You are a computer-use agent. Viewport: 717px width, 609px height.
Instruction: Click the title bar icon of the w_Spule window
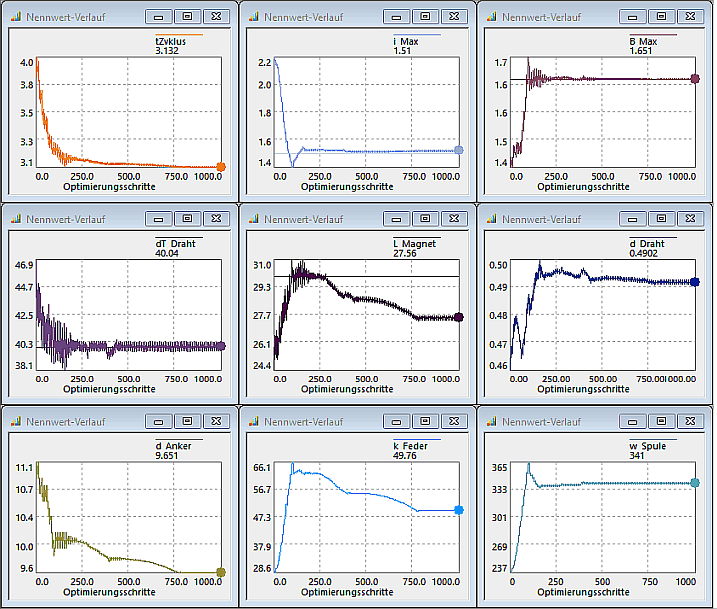pyautogui.click(x=489, y=420)
